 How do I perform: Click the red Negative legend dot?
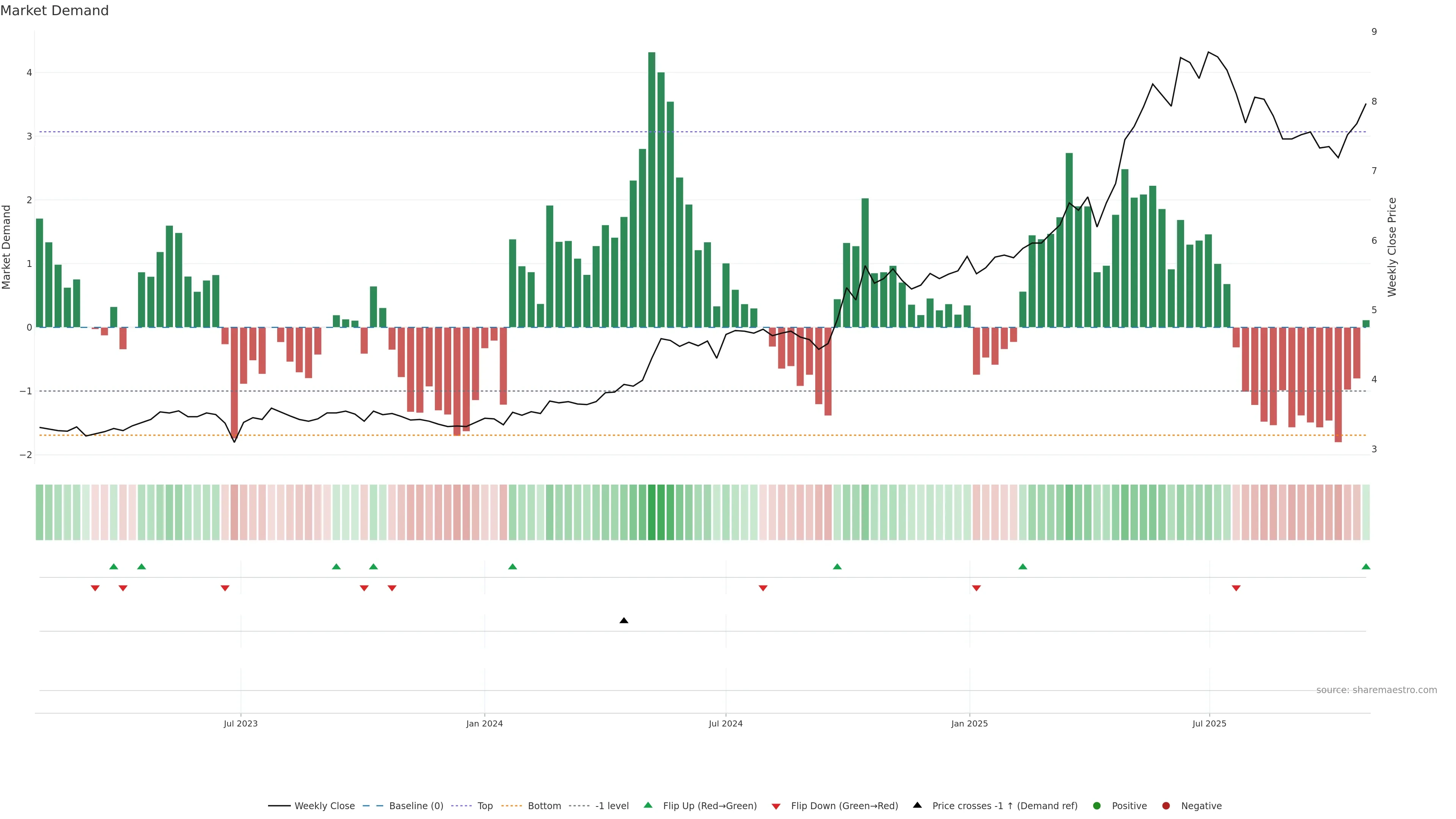tap(1166, 806)
